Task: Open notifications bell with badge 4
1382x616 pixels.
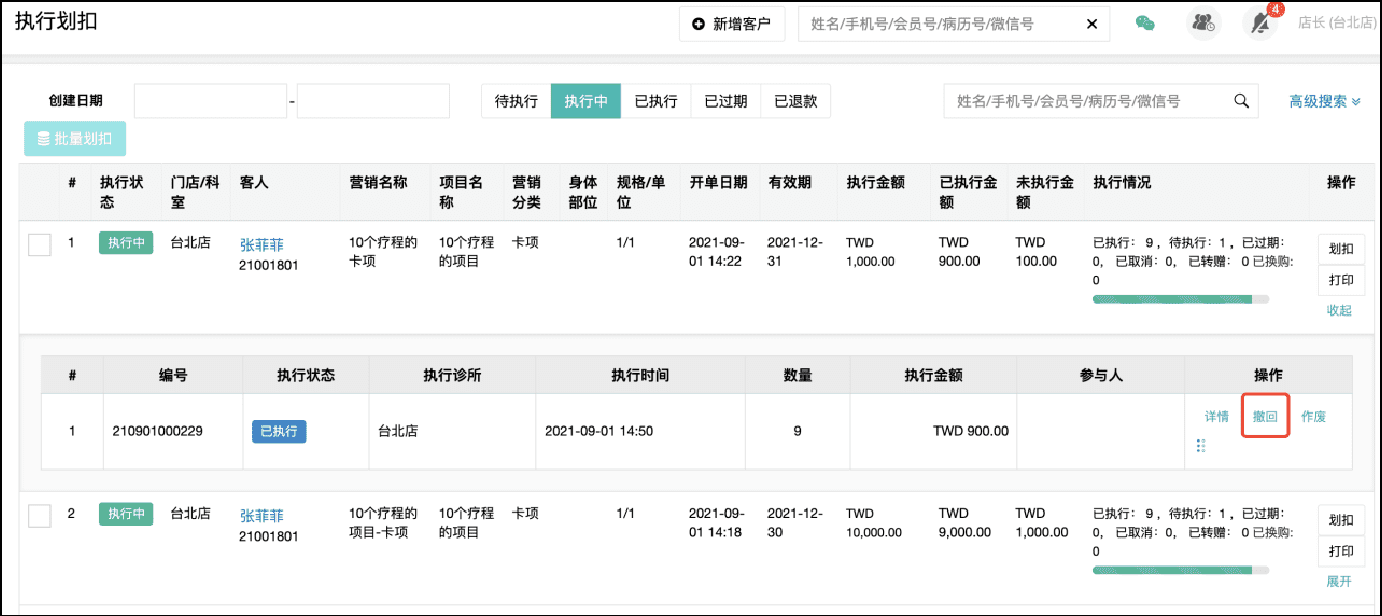Action: point(1260,24)
